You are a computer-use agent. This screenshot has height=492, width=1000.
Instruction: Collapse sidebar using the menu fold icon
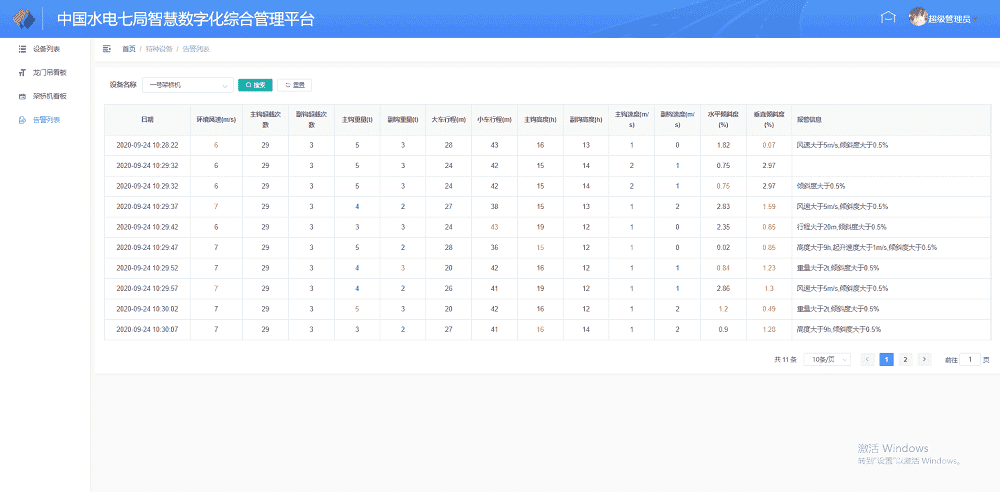point(107,48)
